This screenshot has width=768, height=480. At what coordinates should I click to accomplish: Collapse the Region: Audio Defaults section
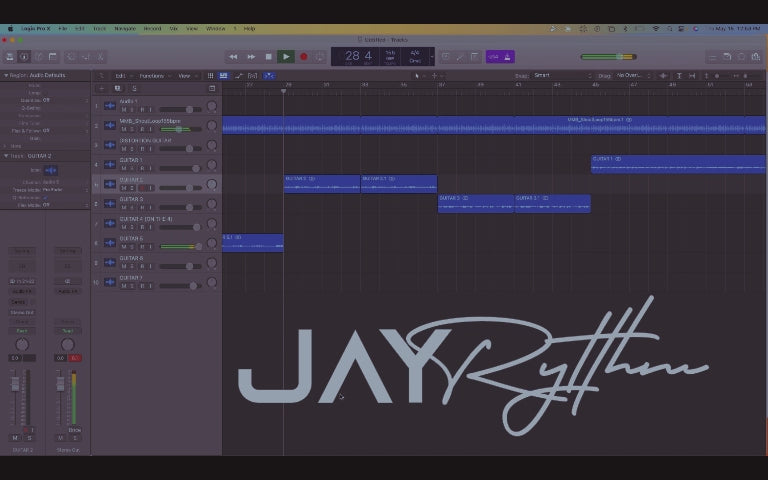click(6, 75)
